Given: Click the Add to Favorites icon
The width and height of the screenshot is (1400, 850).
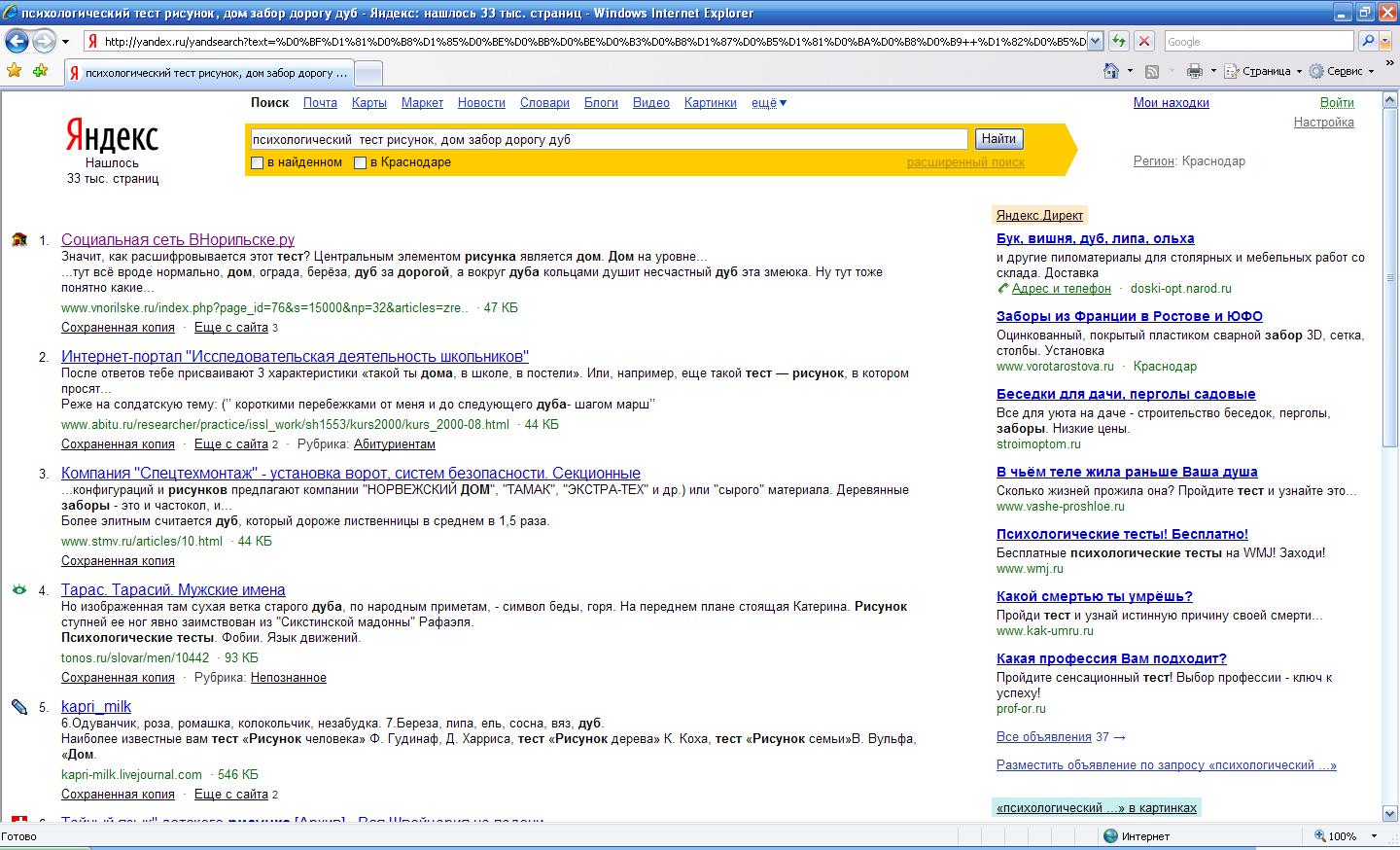Looking at the screenshot, I should [40, 71].
